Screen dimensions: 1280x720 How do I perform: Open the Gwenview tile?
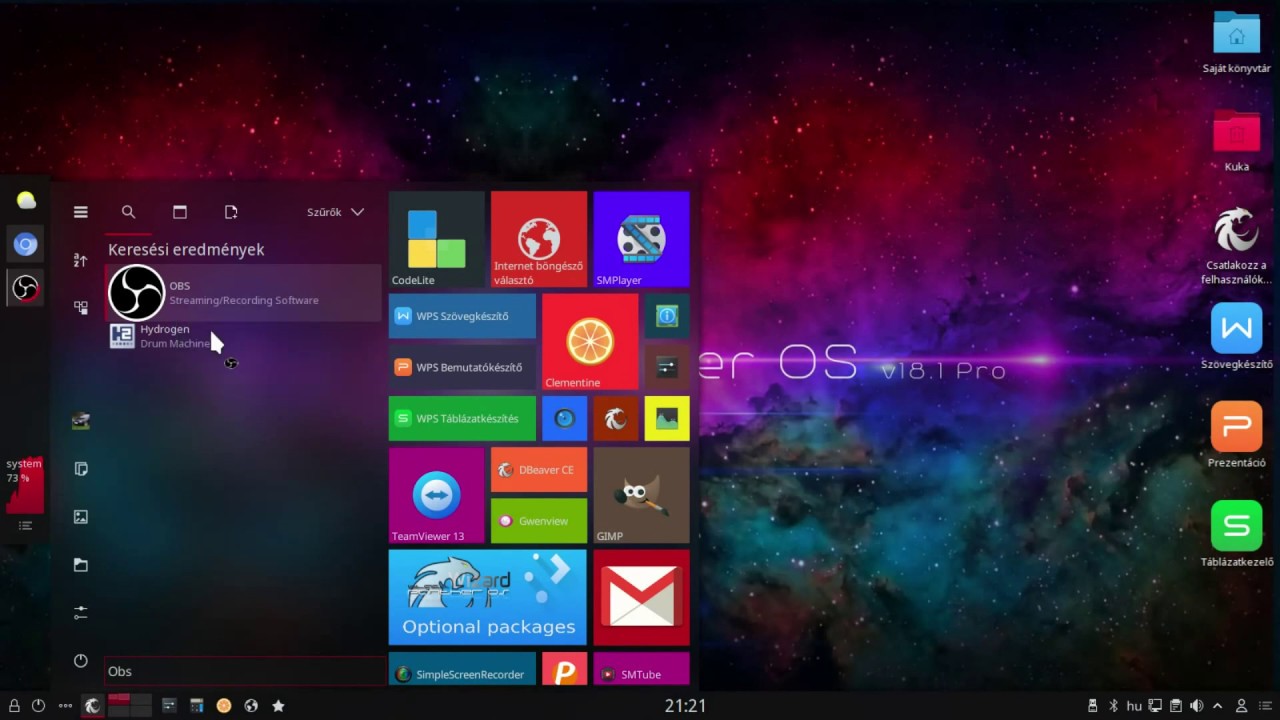pos(539,521)
